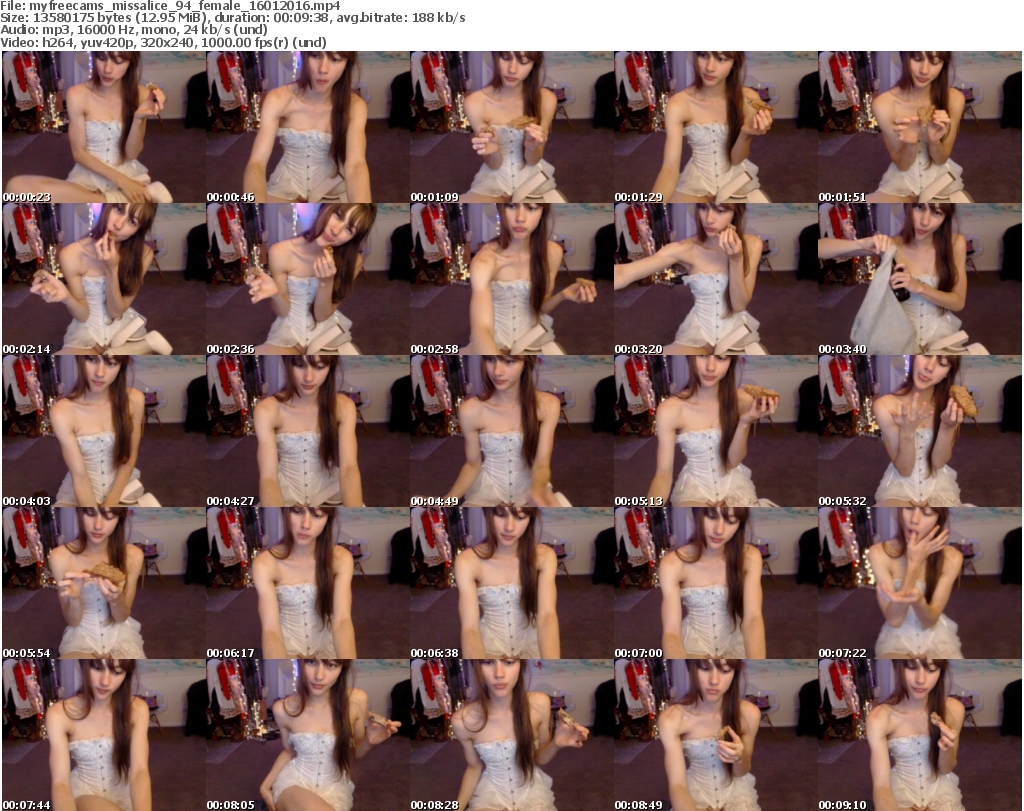
Task: Open the thumbnail marked 00:06:17
Action: (308, 583)
